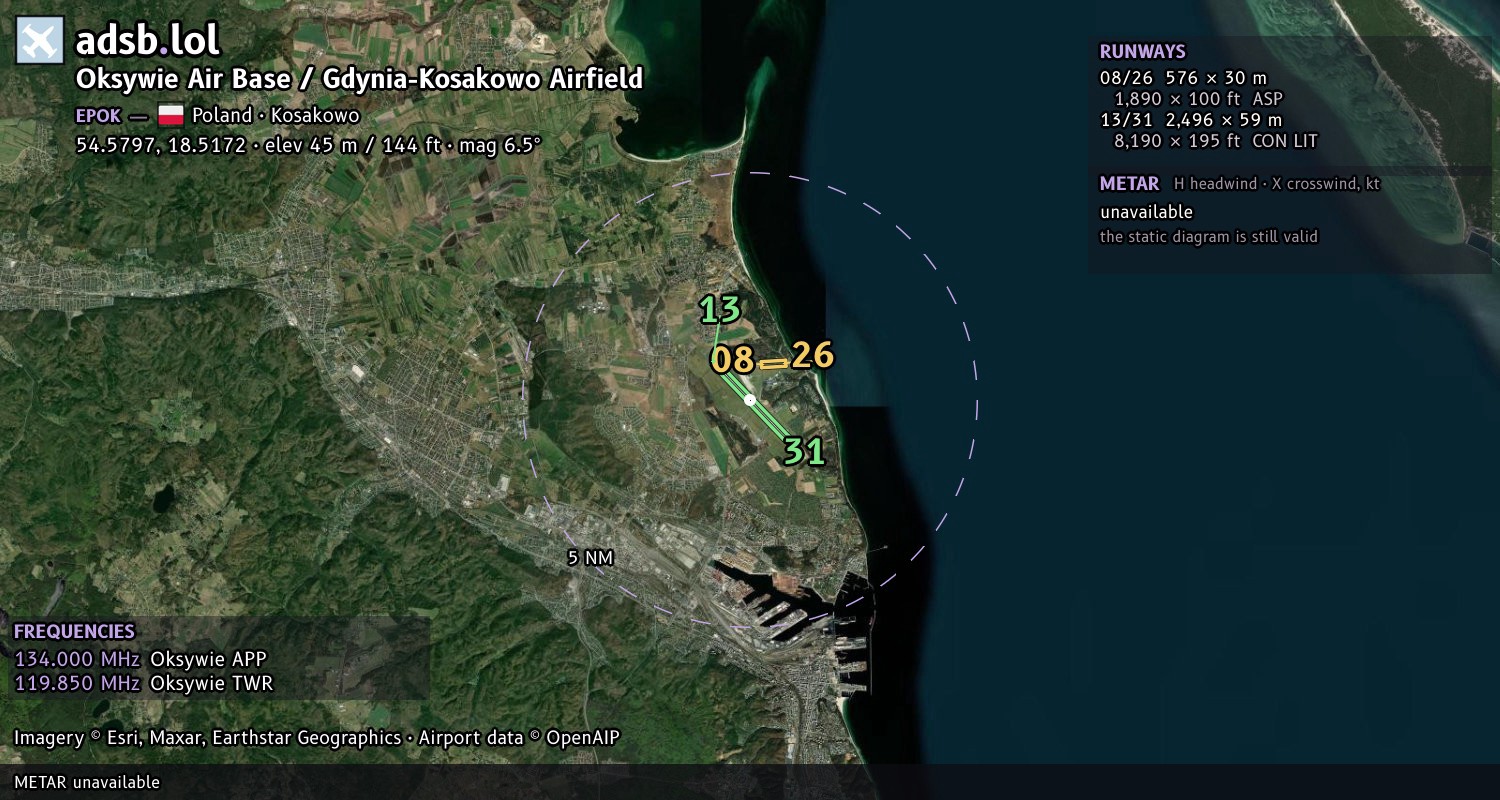Select the "134.000 MHz" frequency value
Viewport: 1500px width, 800px height.
77,659
